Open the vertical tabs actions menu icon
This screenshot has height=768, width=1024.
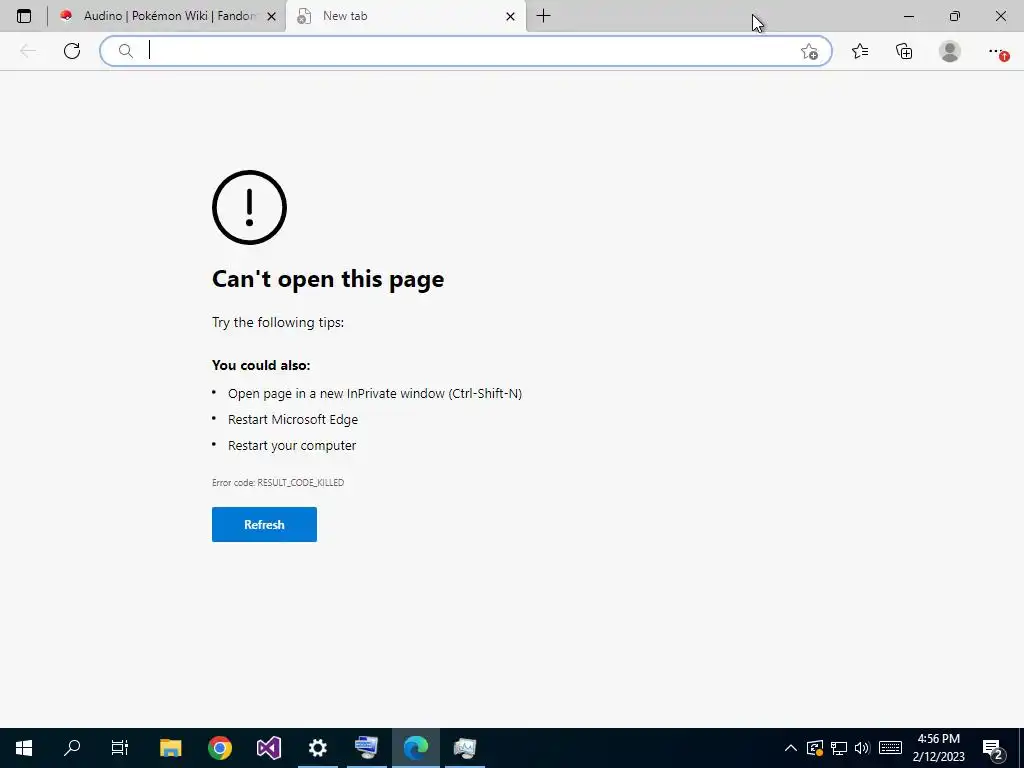point(24,16)
